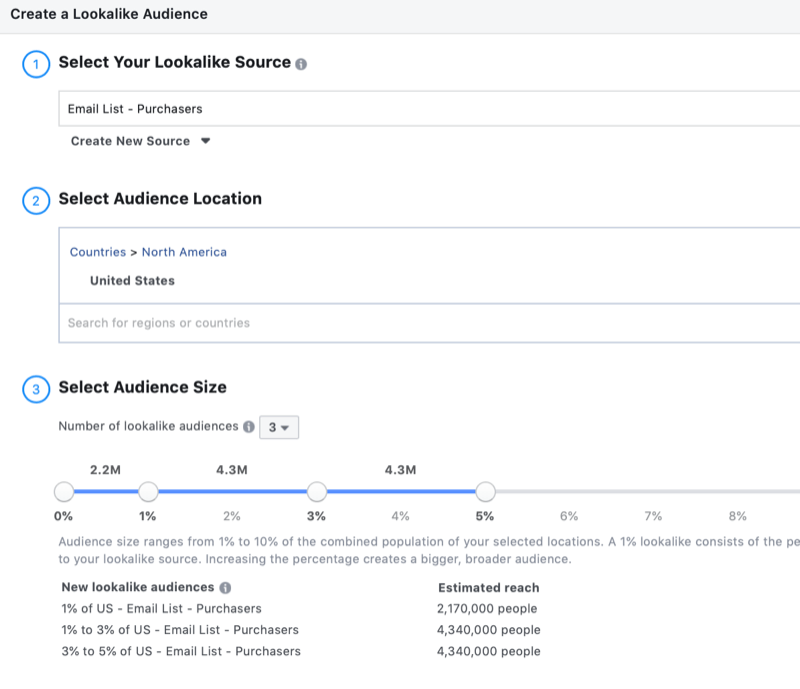
Task: Open the North America breadcrumb link
Action: click(184, 252)
